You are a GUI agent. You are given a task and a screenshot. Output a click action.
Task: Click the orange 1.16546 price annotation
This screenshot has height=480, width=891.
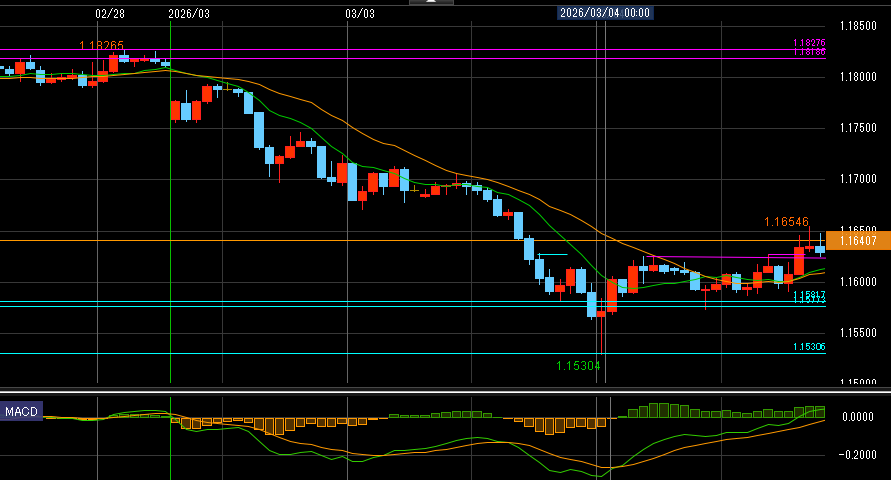pyautogui.click(x=786, y=221)
